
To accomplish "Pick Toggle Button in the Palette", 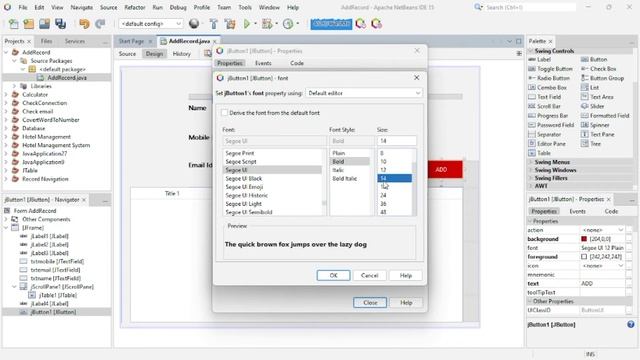I will pyautogui.click(x=551, y=69).
